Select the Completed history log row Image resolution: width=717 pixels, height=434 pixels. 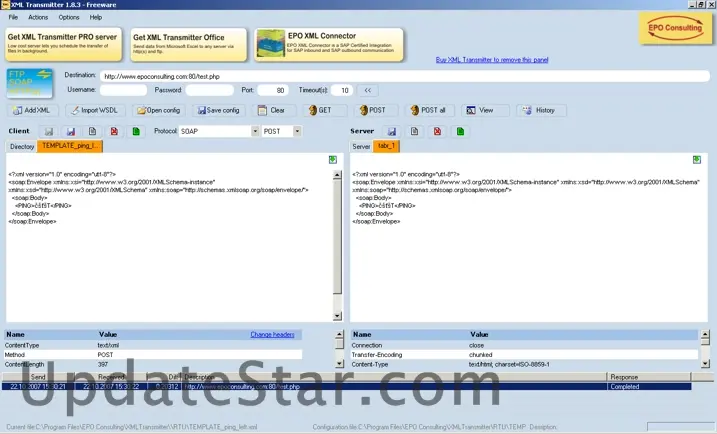coord(347,387)
